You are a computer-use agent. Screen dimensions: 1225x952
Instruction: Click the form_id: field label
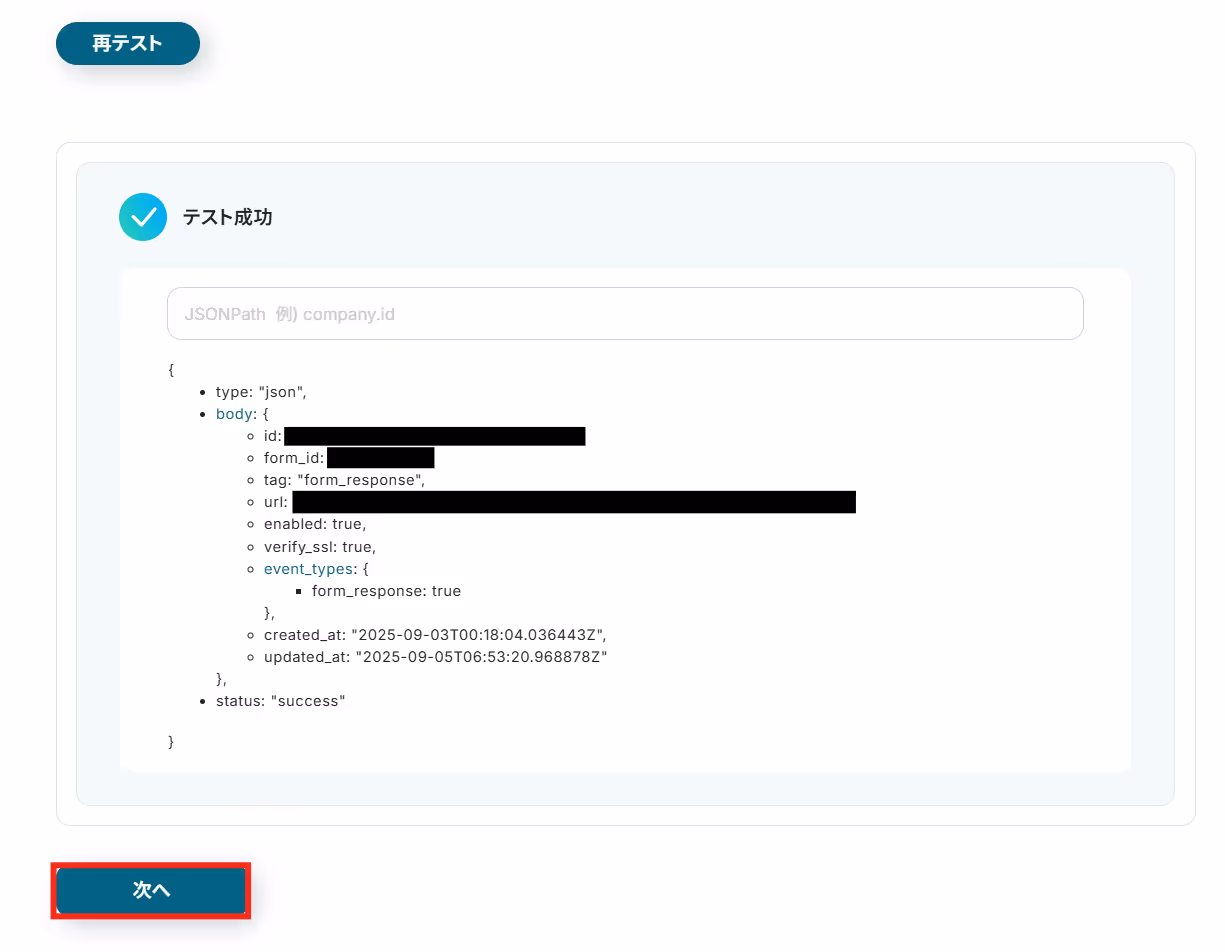294,458
